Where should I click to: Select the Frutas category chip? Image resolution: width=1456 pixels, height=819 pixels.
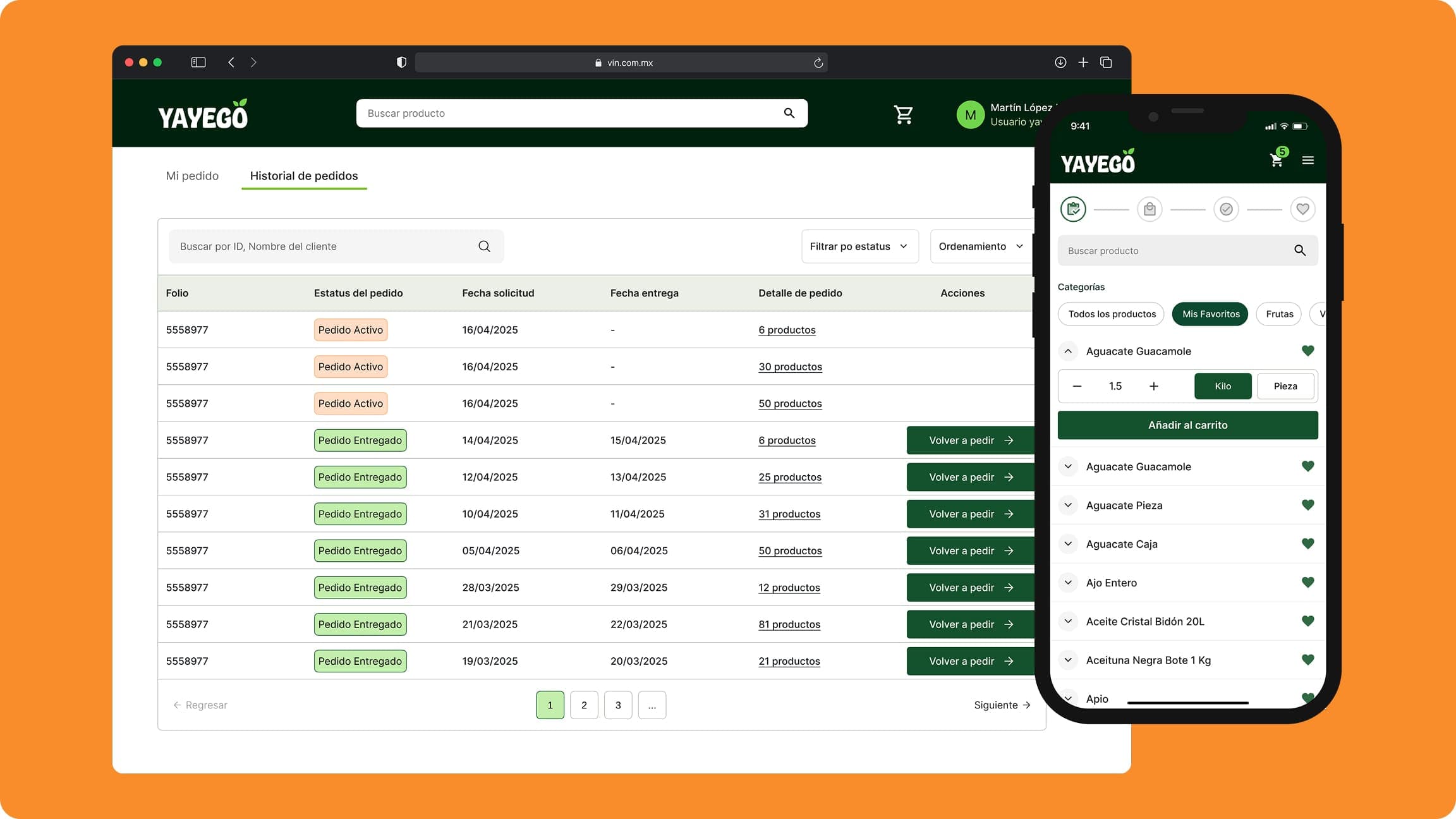(x=1279, y=314)
